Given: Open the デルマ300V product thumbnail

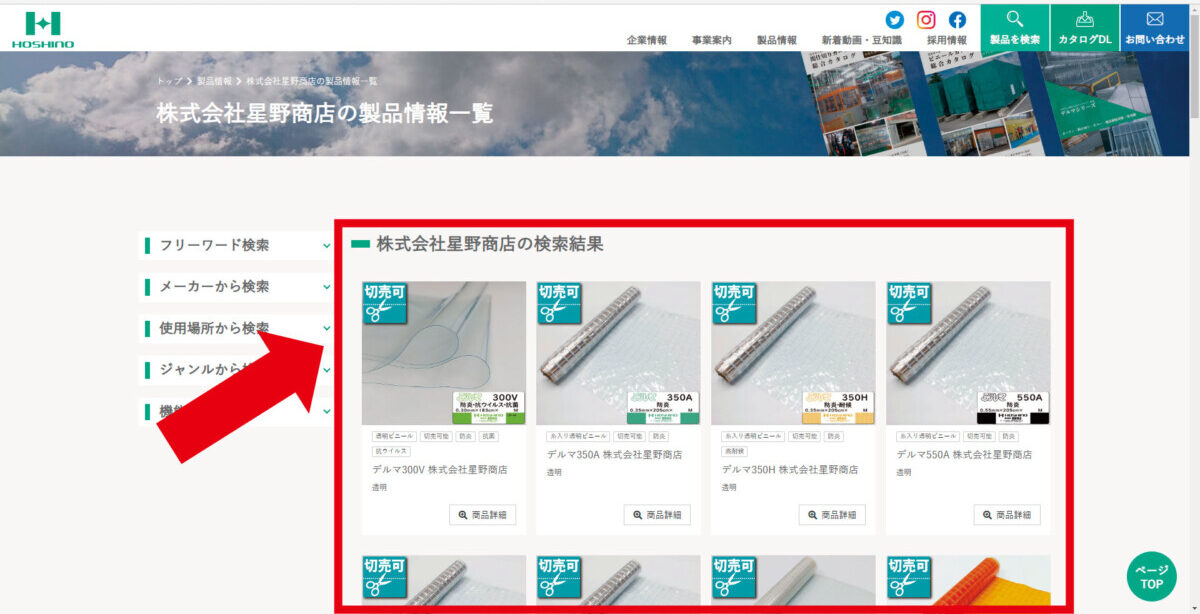Looking at the screenshot, I should coord(444,353).
